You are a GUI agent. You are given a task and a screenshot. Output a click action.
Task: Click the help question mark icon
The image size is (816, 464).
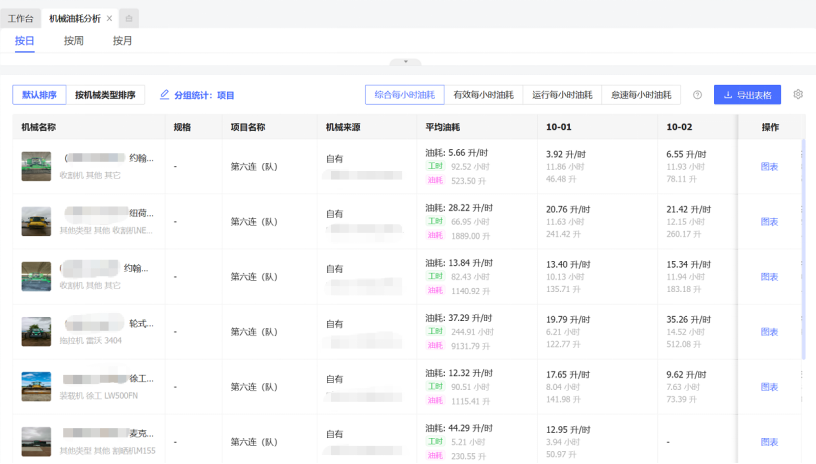pos(697,95)
